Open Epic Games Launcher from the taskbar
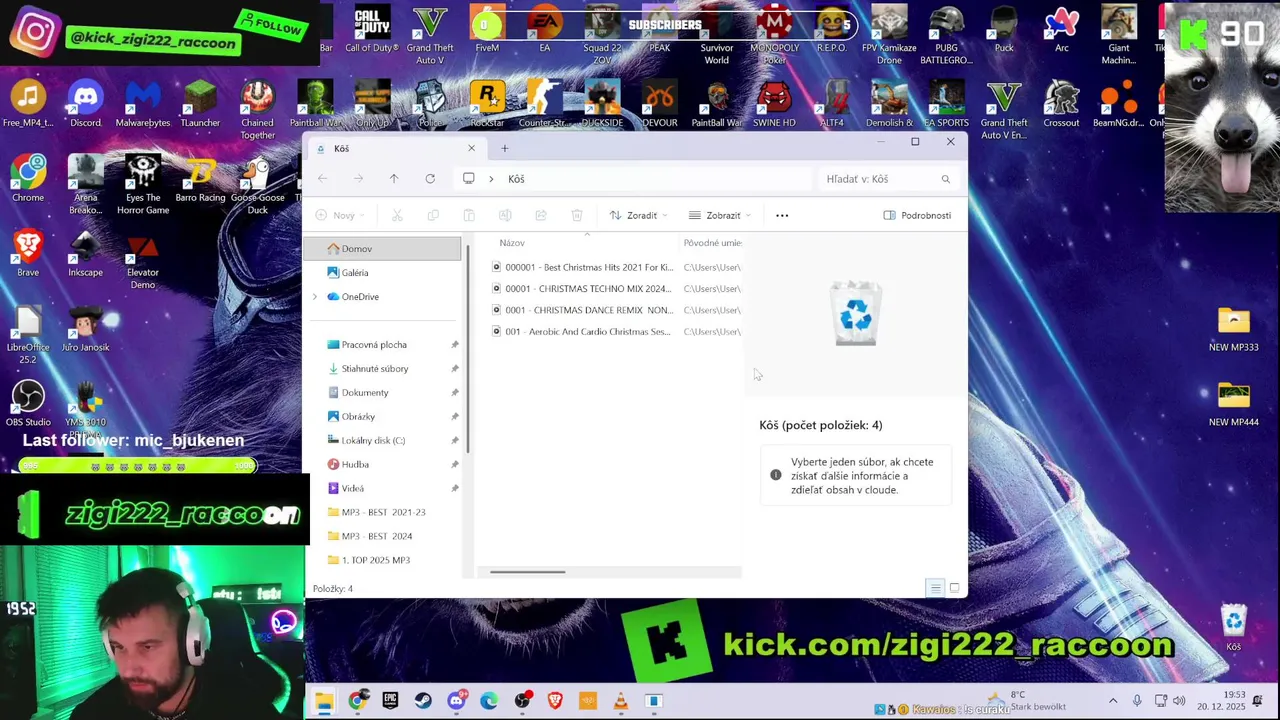The width and height of the screenshot is (1280, 720). point(390,701)
